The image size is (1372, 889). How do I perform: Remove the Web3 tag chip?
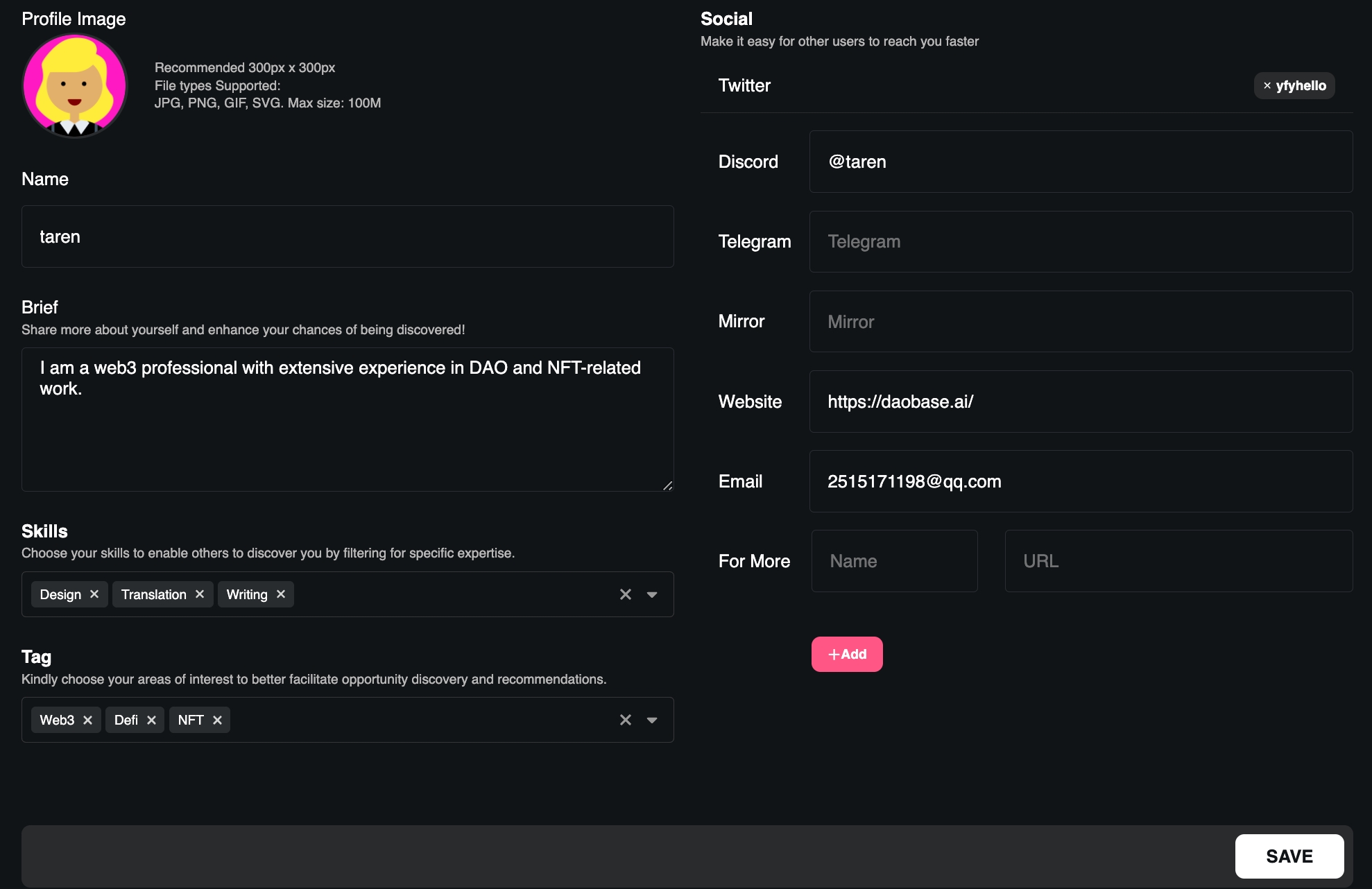[87, 720]
